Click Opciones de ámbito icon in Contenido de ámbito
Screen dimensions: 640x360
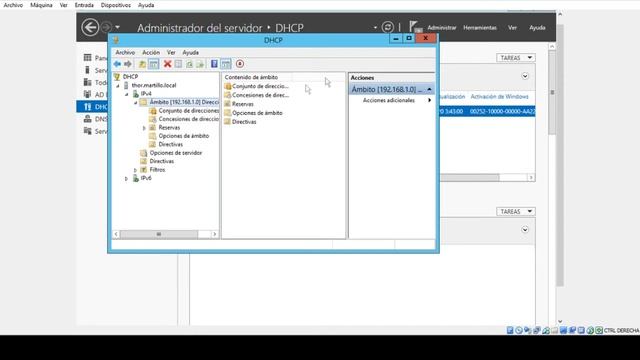click(228, 113)
